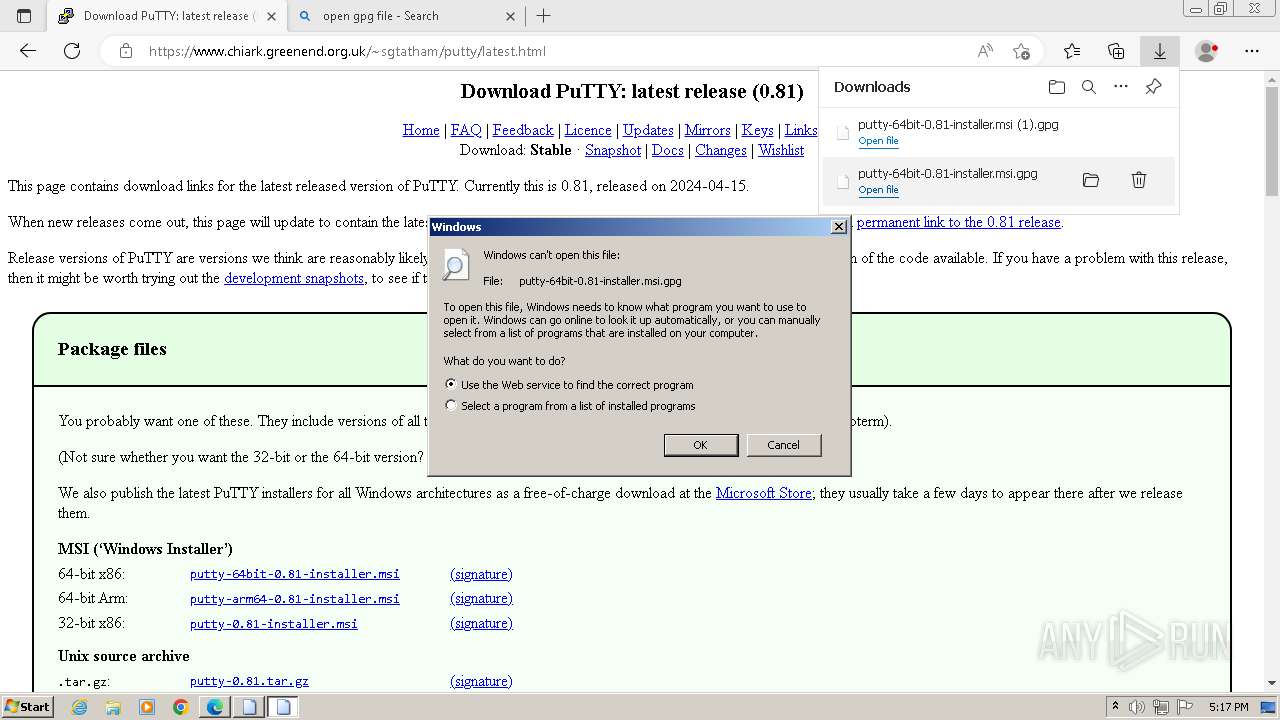Viewport: 1280px width, 720px height.
Task: Pin the Downloads panel
Action: coord(1153,87)
